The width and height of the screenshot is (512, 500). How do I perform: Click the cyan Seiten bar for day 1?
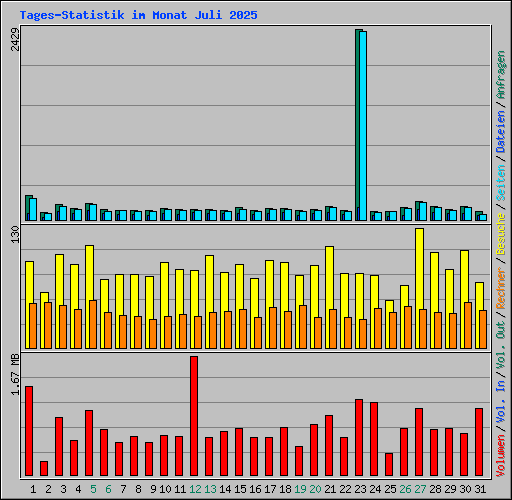33,209
